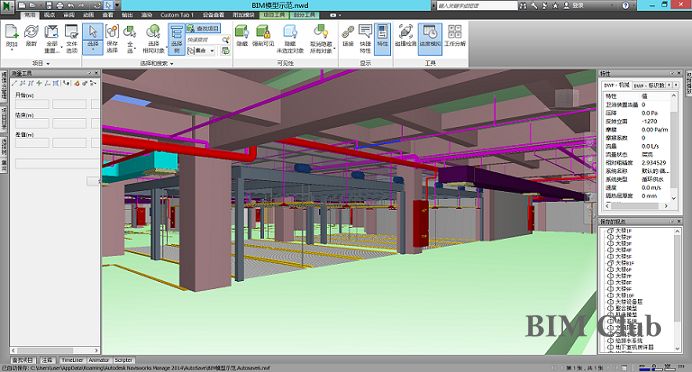Open the Animator tab at bottom
This screenshot has height=372, width=692.
click(x=99, y=361)
